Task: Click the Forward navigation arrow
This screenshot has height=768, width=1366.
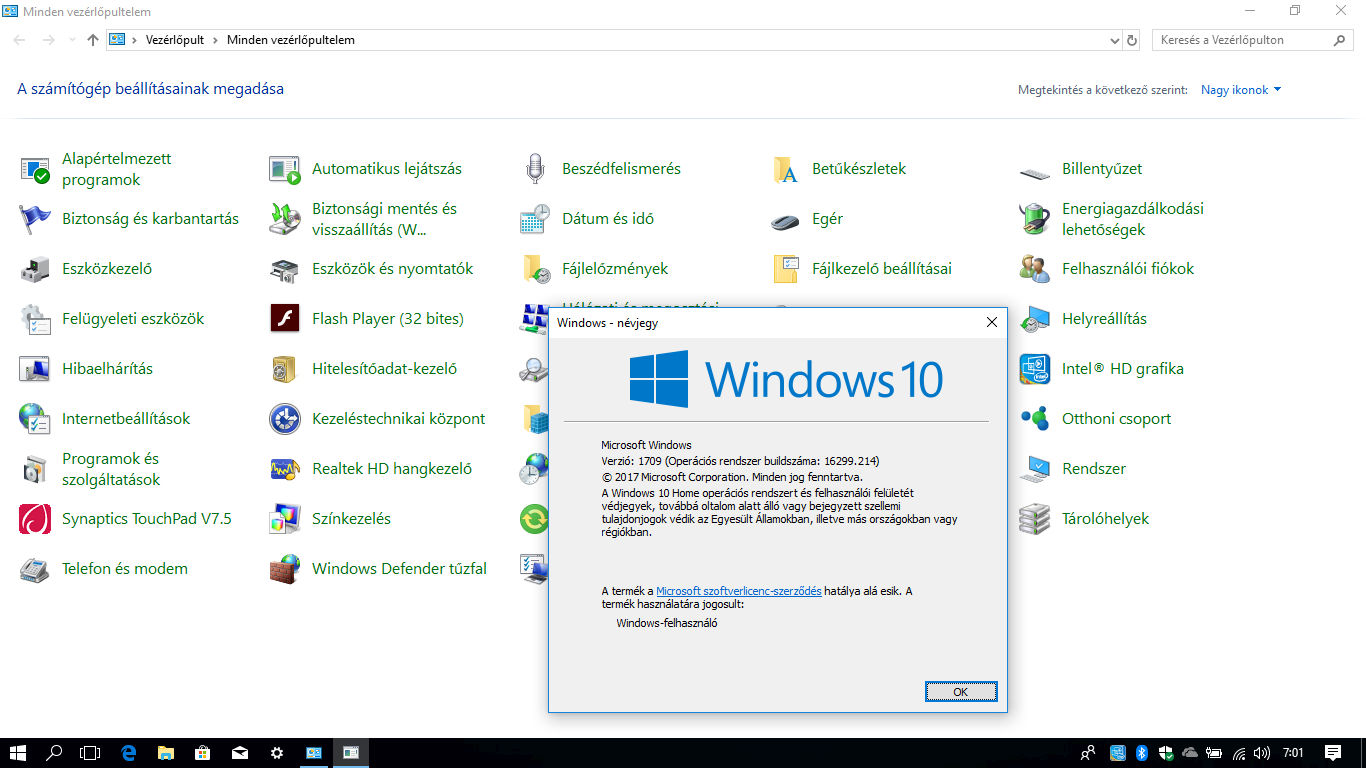Action: (48, 40)
